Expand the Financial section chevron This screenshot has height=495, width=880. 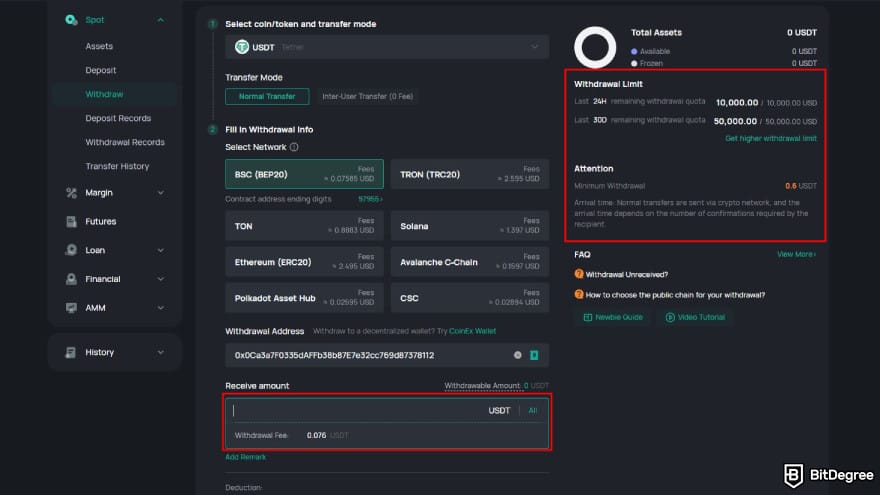click(161, 279)
